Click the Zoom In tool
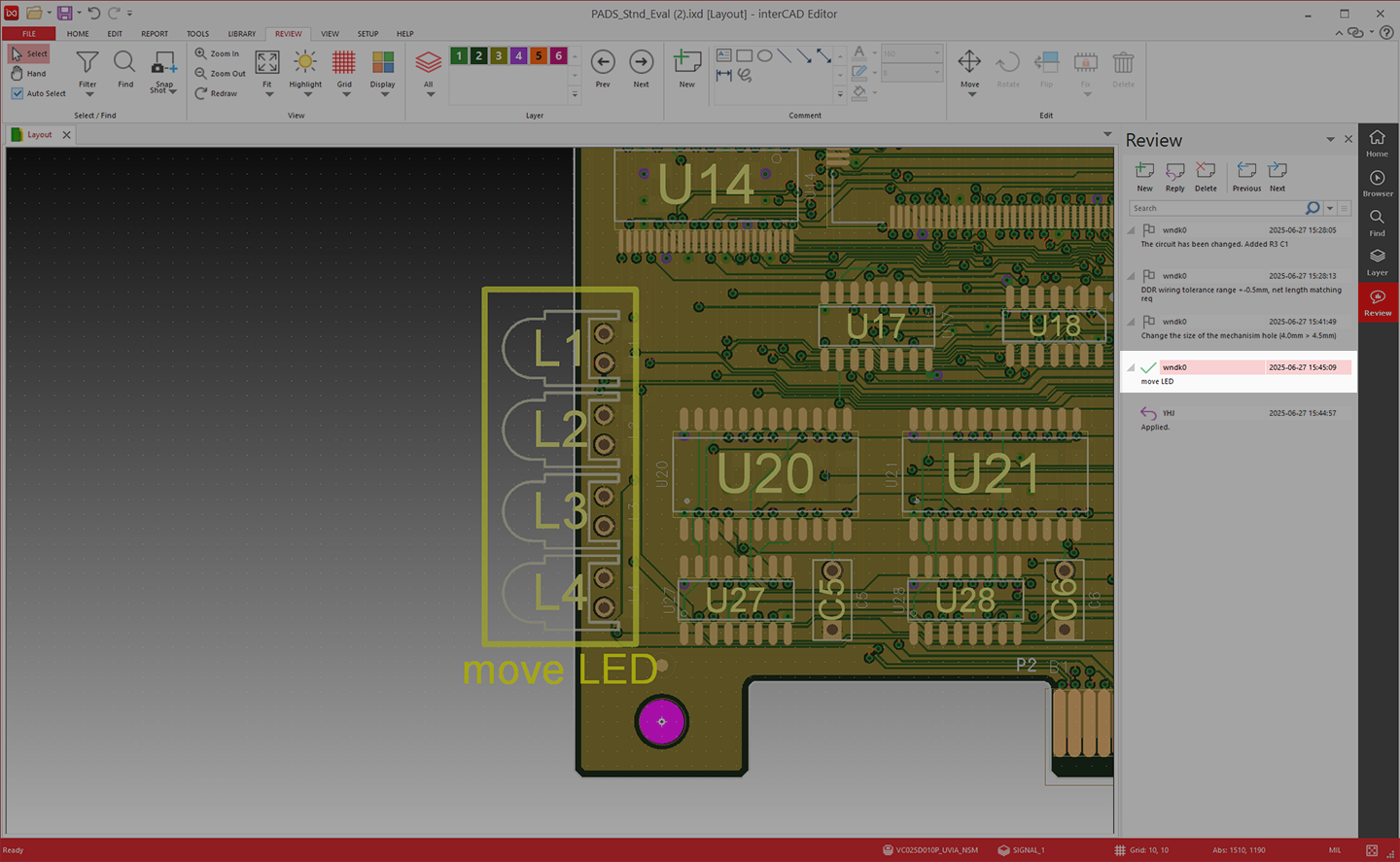 tap(217, 53)
